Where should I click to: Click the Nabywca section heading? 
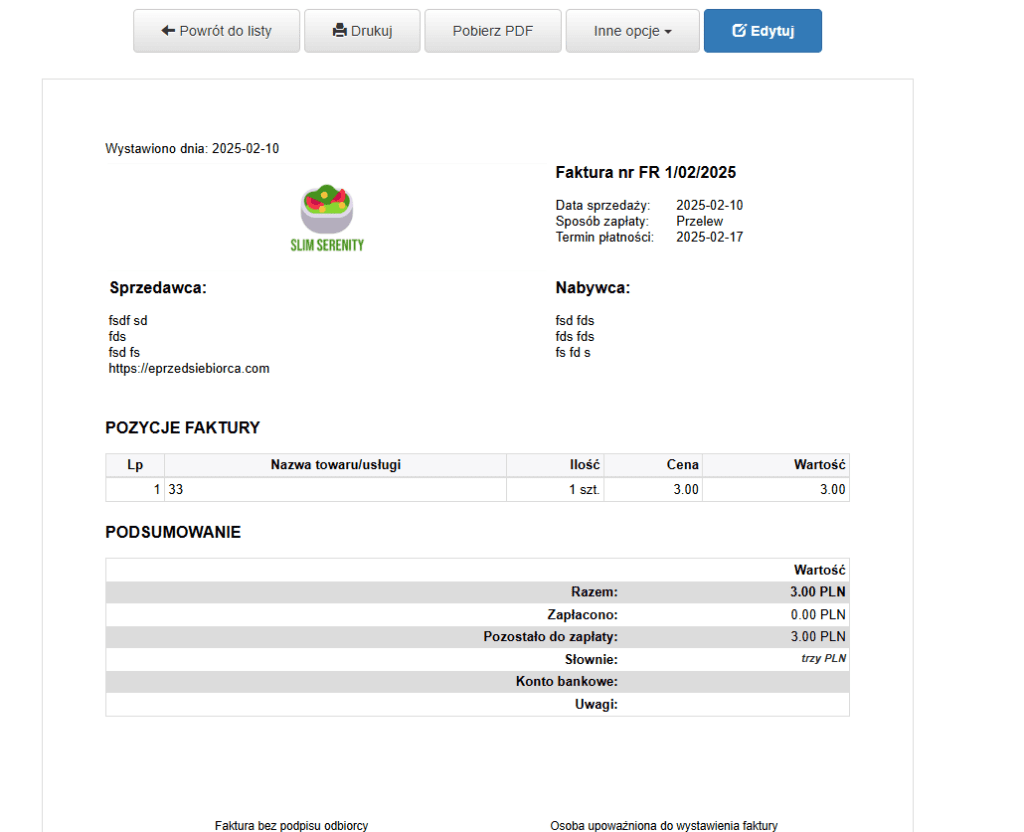click(592, 288)
